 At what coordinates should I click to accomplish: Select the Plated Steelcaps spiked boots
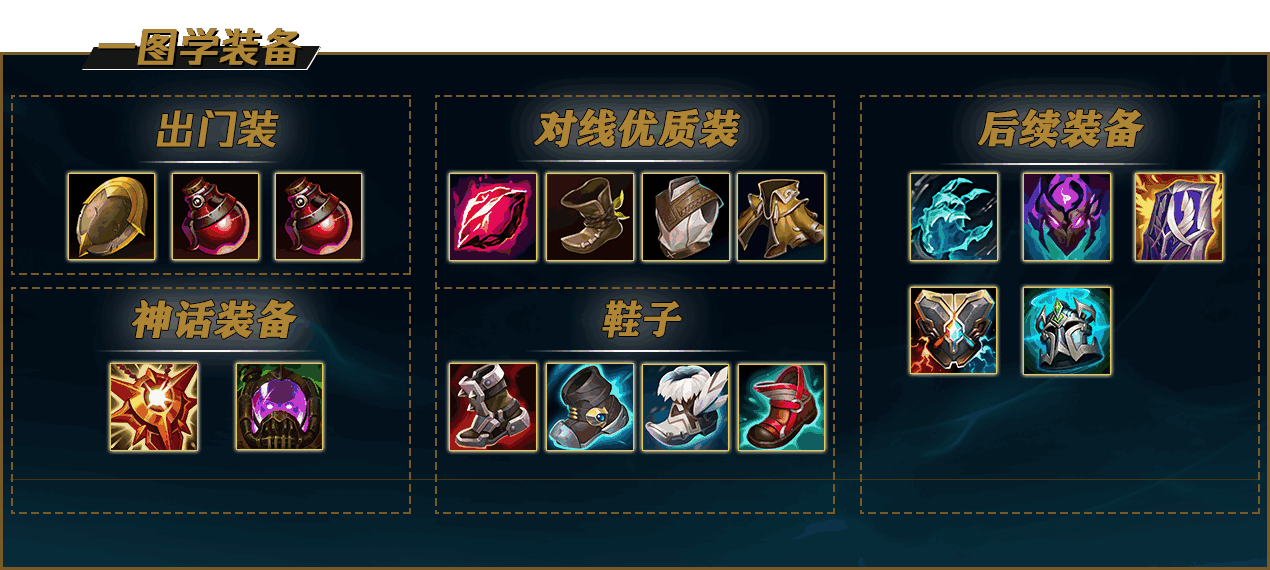[493, 407]
